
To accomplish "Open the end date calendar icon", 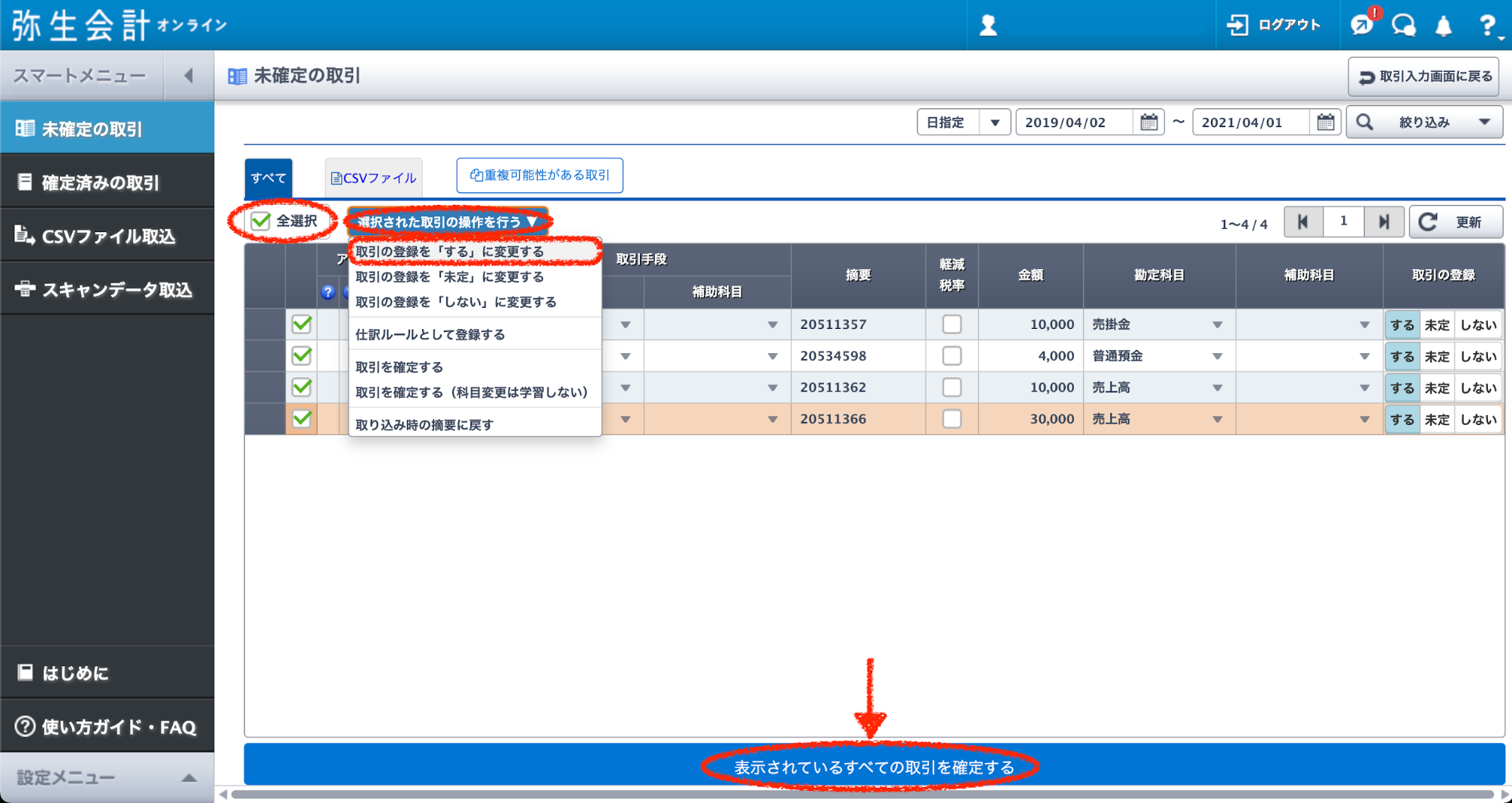I will 1325,122.
